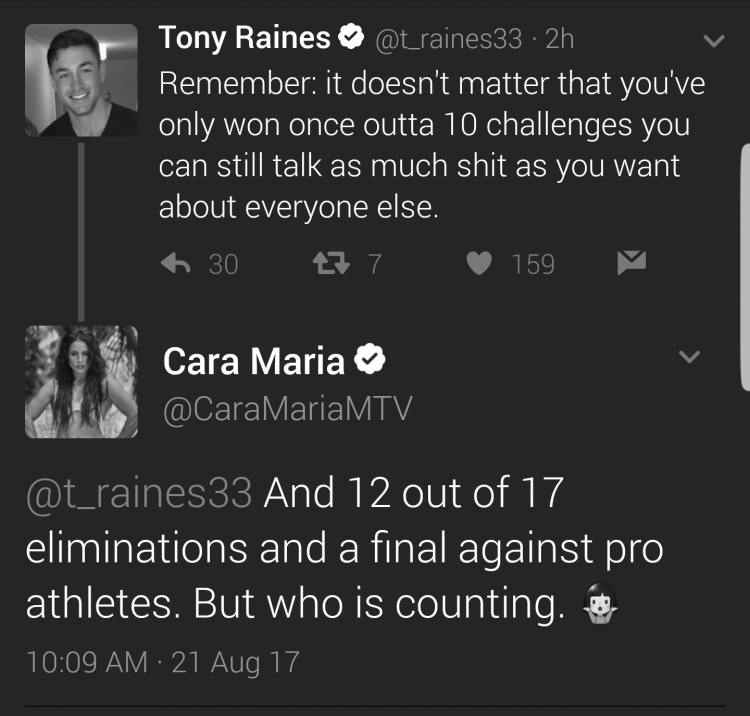View the 159 likes count
750x716 pixels.
coord(533,264)
